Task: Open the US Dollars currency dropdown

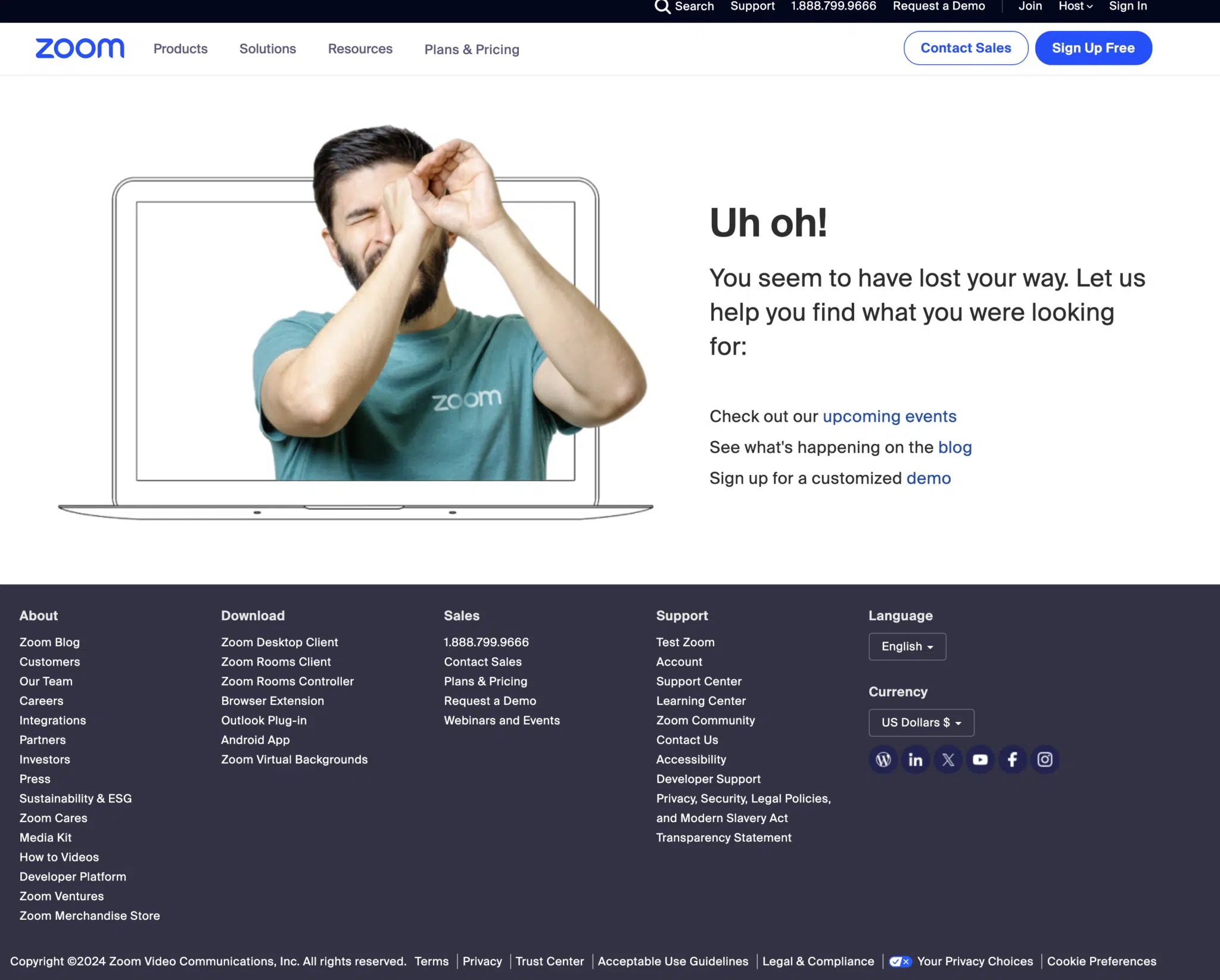Action: point(921,723)
